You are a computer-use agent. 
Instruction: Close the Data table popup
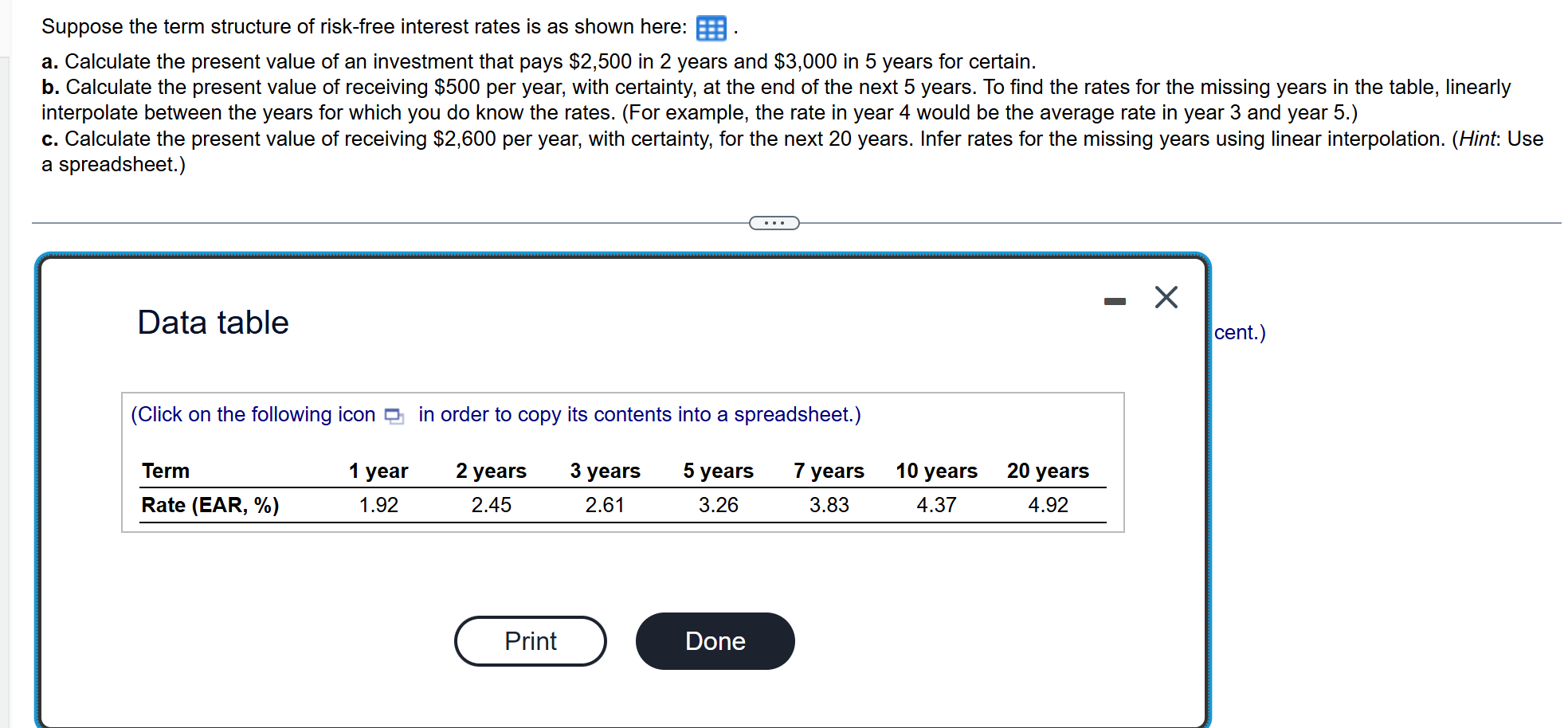[x=1166, y=296]
